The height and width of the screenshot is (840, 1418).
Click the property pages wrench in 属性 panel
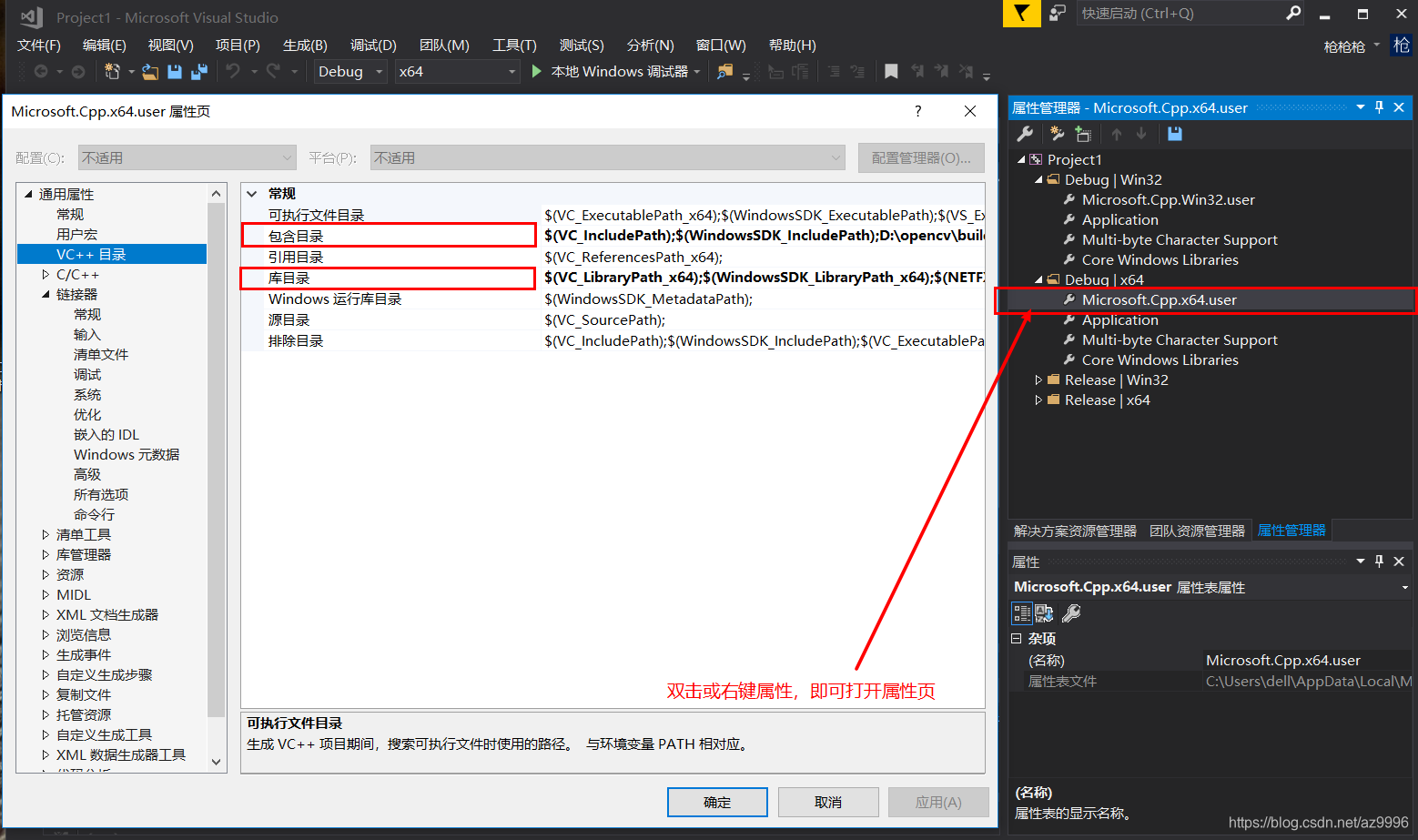tap(1071, 613)
